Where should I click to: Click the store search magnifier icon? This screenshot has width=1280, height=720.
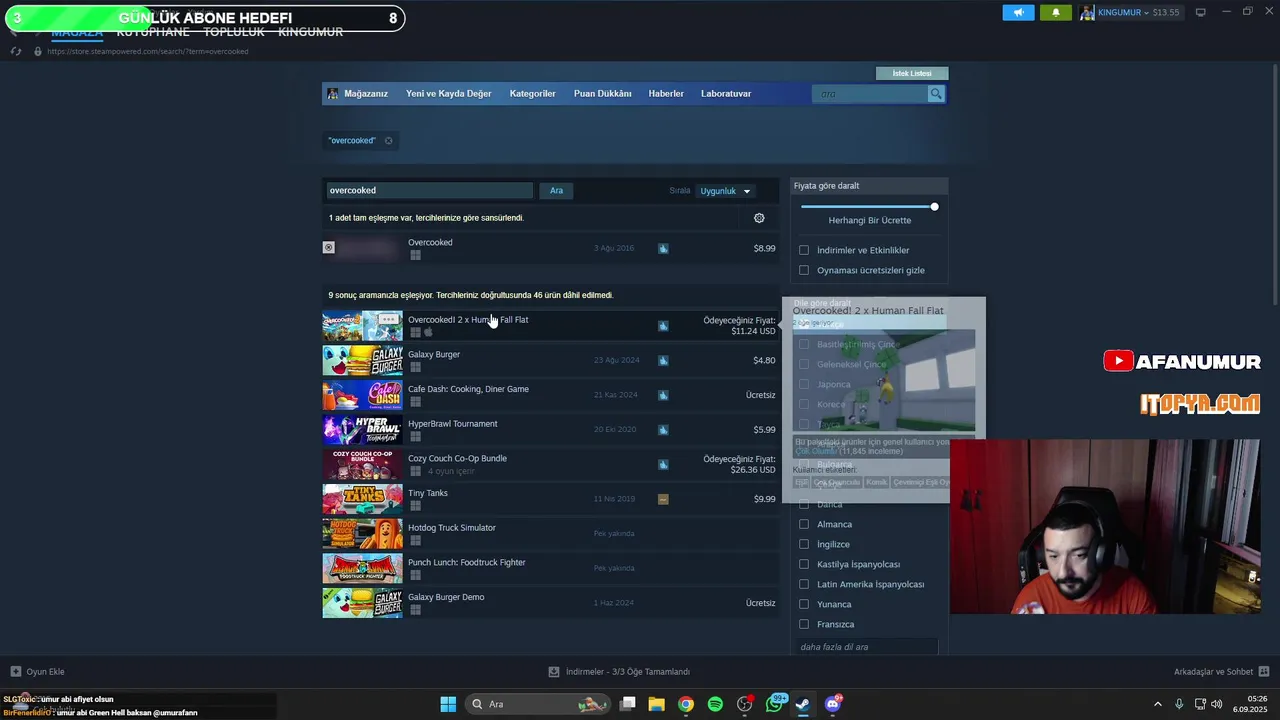pyautogui.click(x=936, y=93)
